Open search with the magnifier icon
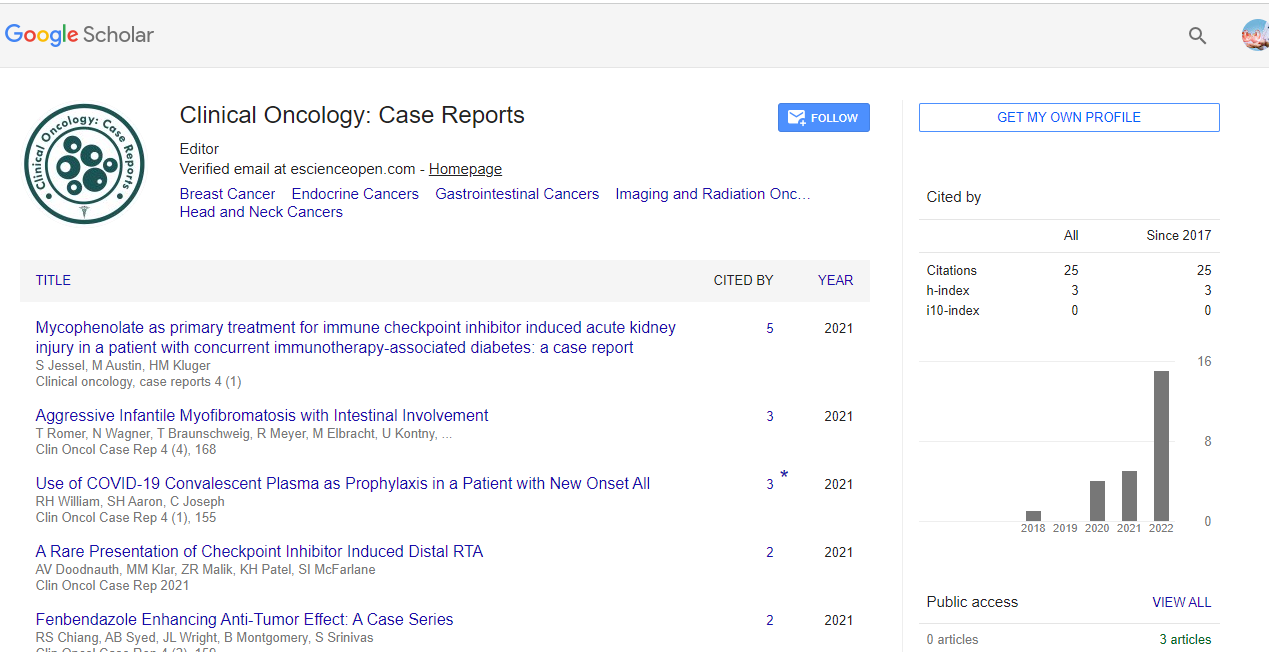Image resolution: width=1269 pixels, height=652 pixels. 1197,36
